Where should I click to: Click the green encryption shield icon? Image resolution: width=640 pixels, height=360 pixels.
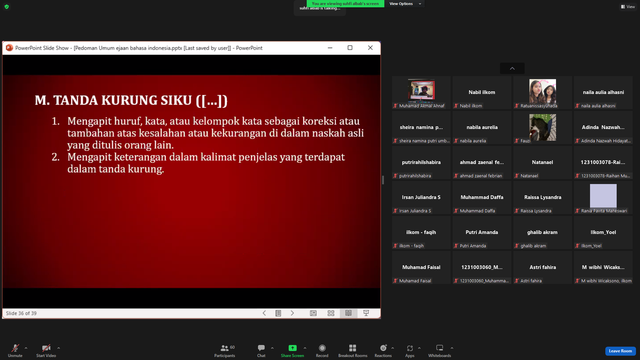7,7
